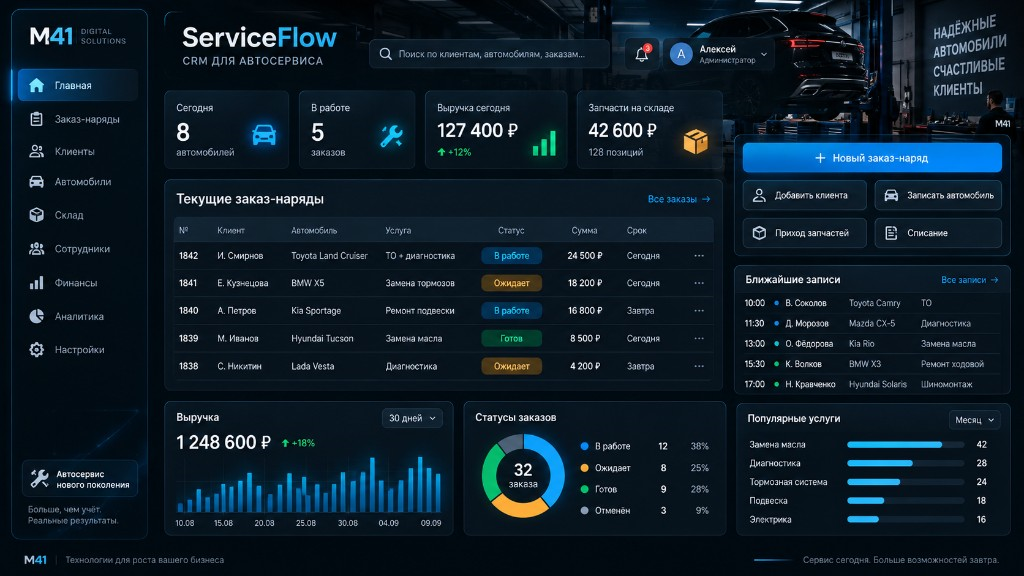Follow the Все заказы link
The width and height of the screenshot is (1024, 576).
coord(679,199)
